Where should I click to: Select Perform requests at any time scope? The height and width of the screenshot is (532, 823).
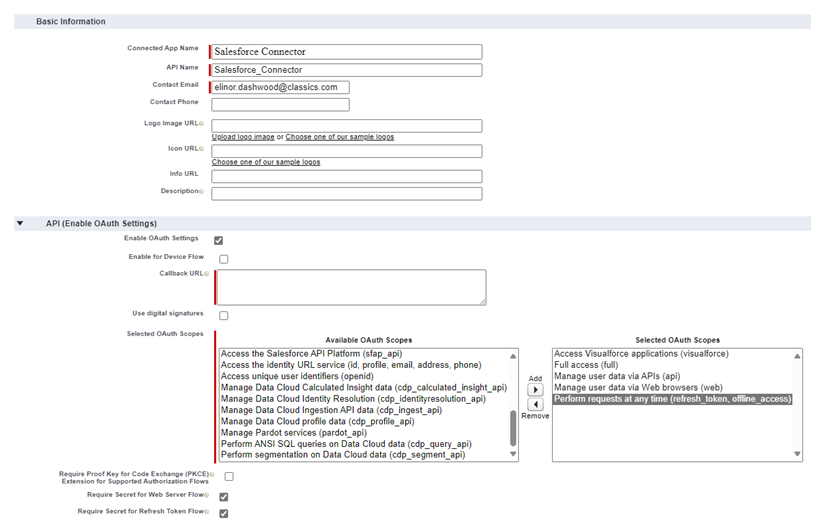click(672, 399)
